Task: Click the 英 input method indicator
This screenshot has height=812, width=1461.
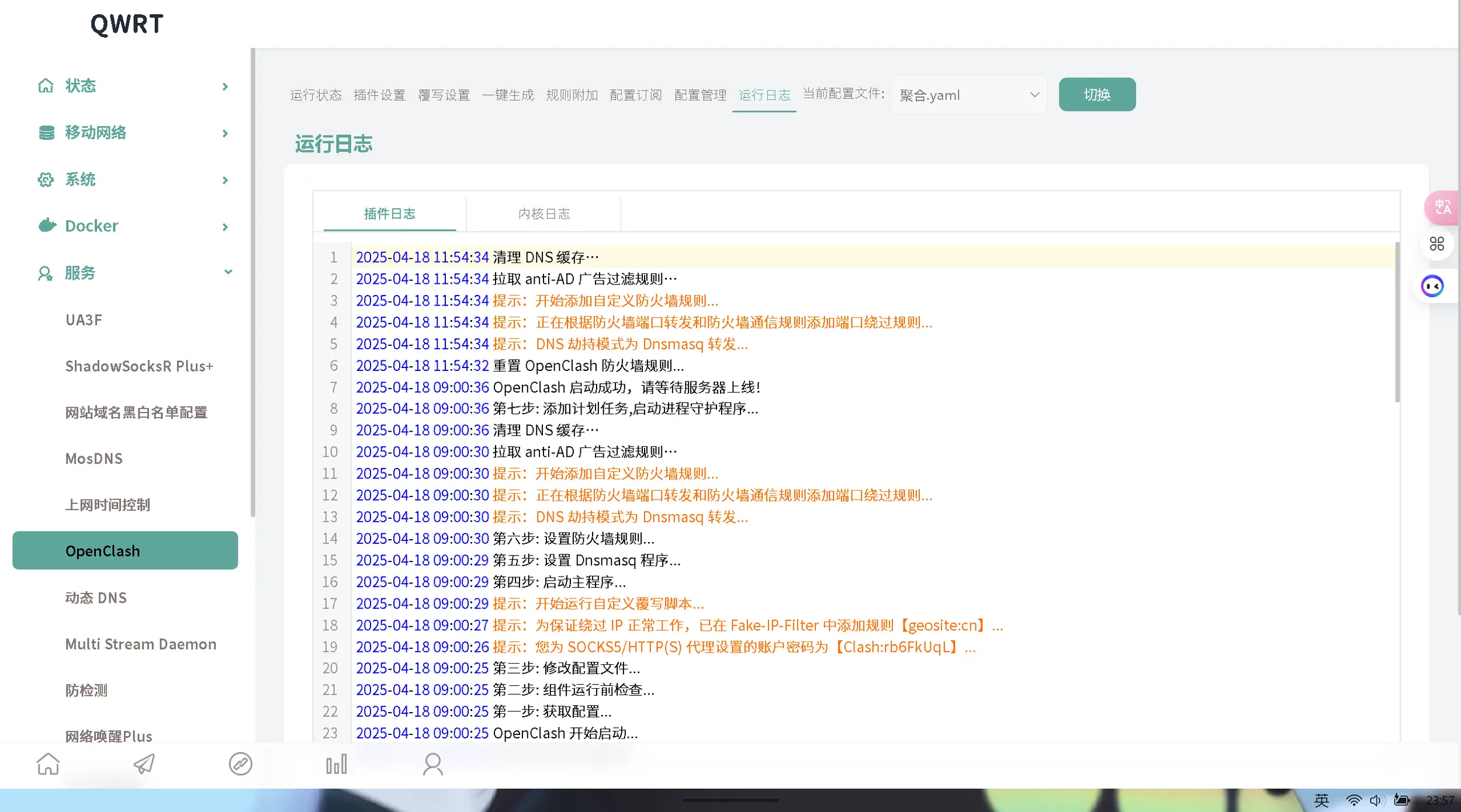Action: point(1321,800)
